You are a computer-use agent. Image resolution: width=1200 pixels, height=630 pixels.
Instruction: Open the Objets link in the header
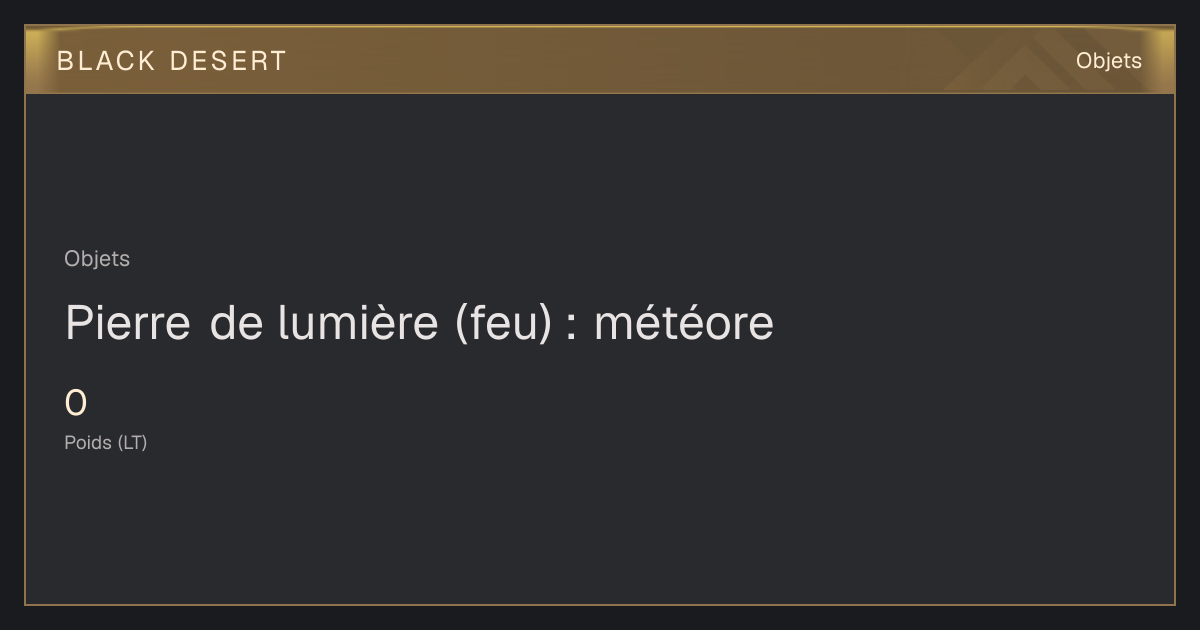click(x=1108, y=61)
